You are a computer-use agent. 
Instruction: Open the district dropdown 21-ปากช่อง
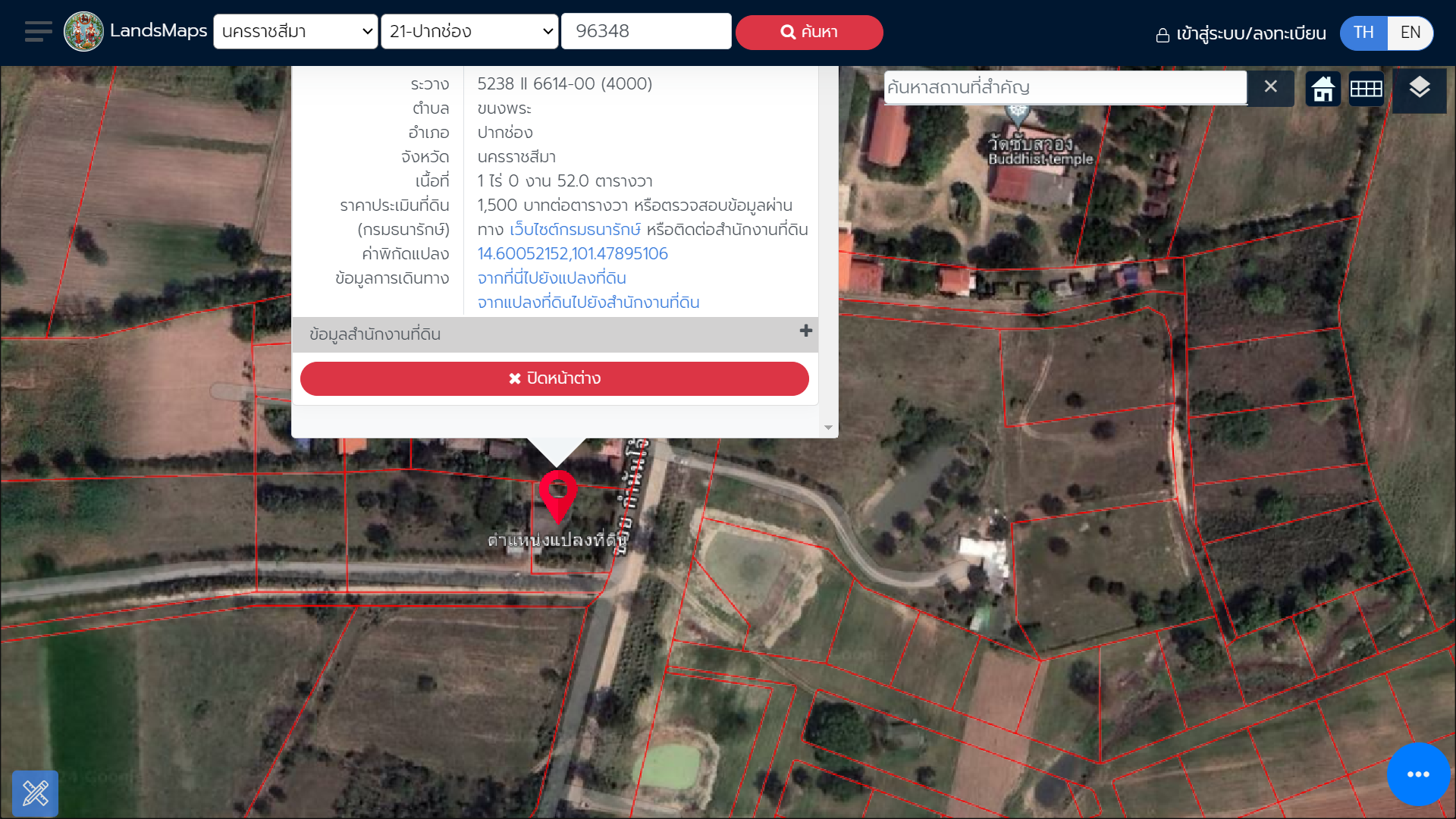coord(469,32)
